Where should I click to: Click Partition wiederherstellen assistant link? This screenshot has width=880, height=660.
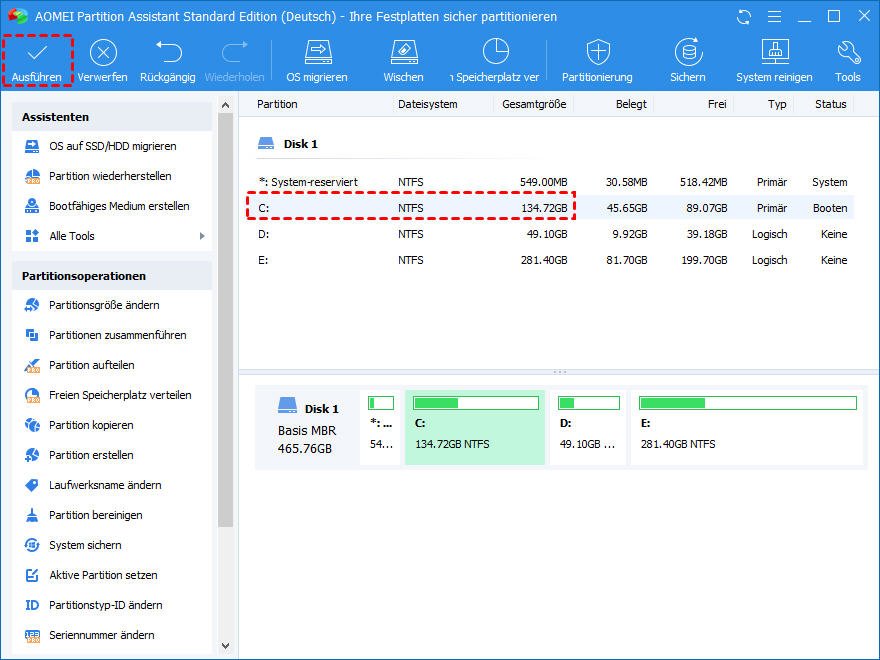tap(110, 176)
